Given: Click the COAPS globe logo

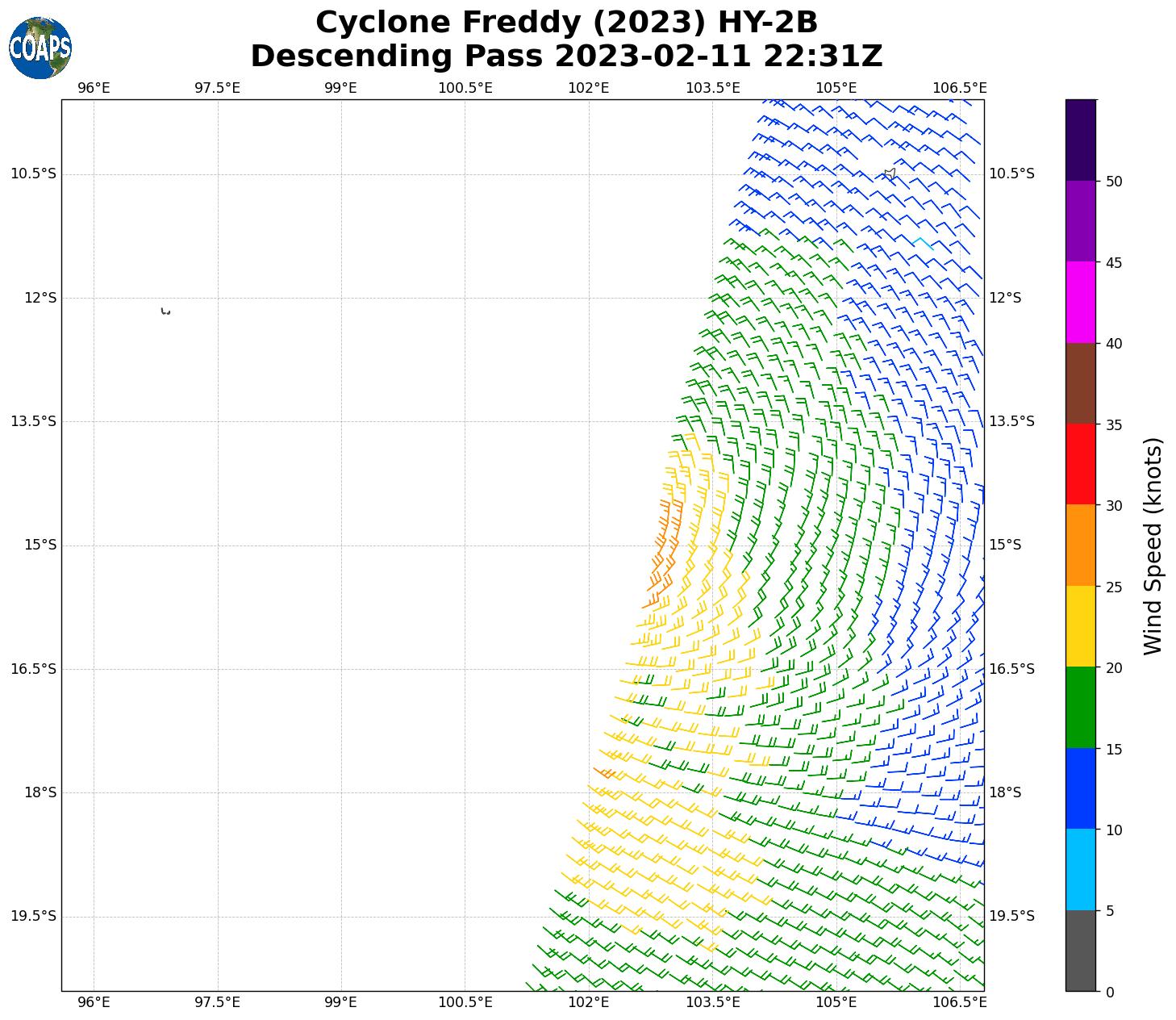Looking at the screenshot, I should pyautogui.click(x=40, y=48).
